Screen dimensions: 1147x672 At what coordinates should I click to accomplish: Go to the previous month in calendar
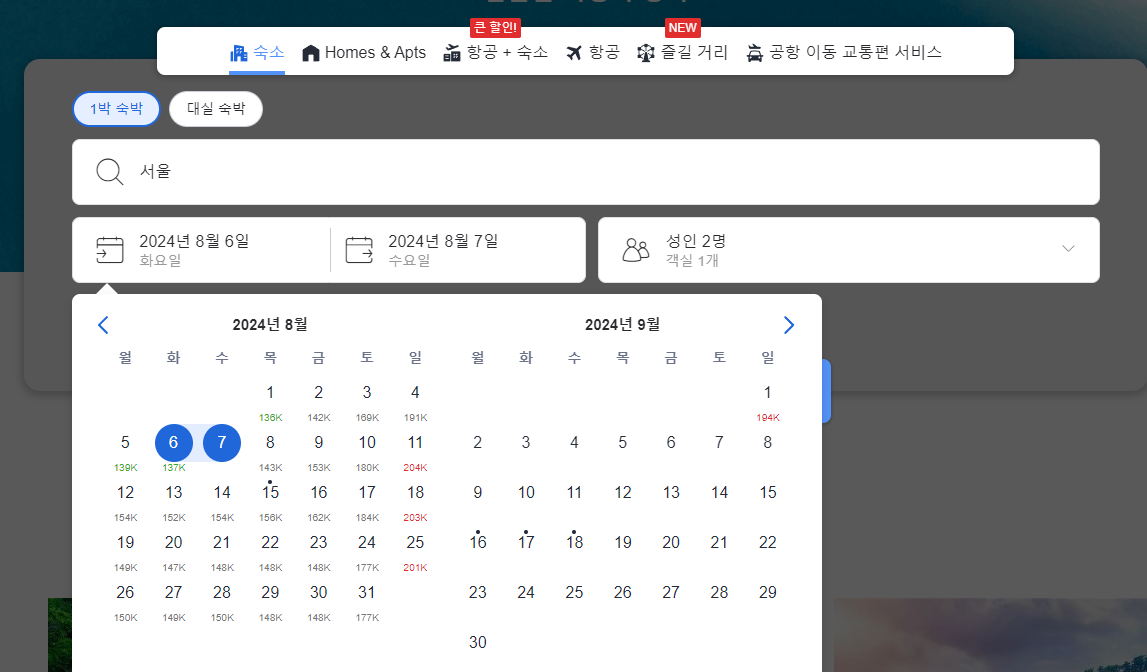coord(103,325)
